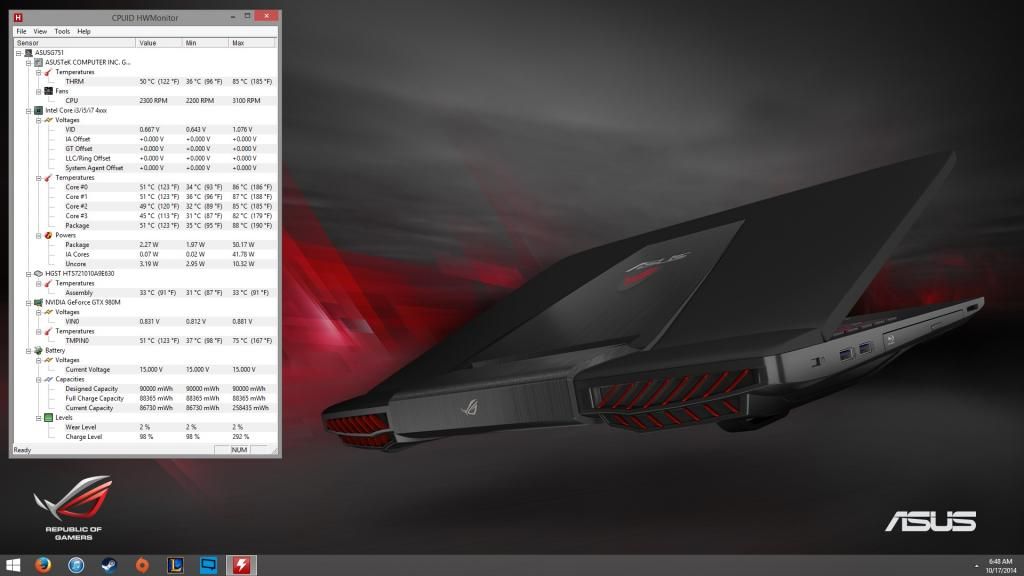
Task: Select the Uncore power row
Action: click(x=144, y=264)
